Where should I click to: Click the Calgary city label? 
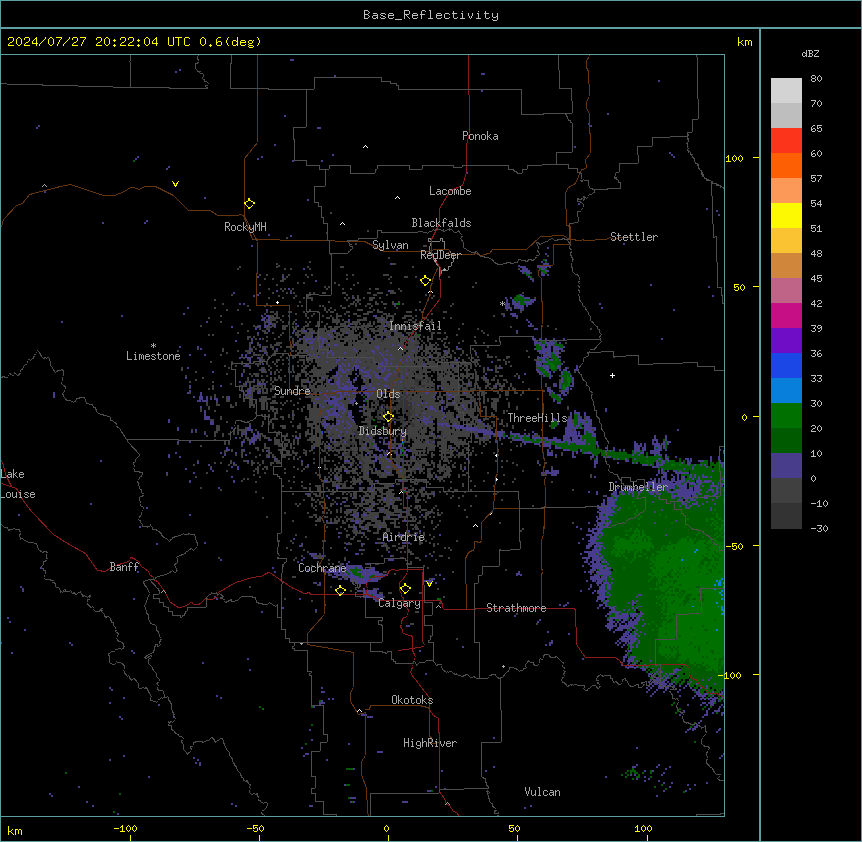point(400,603)
